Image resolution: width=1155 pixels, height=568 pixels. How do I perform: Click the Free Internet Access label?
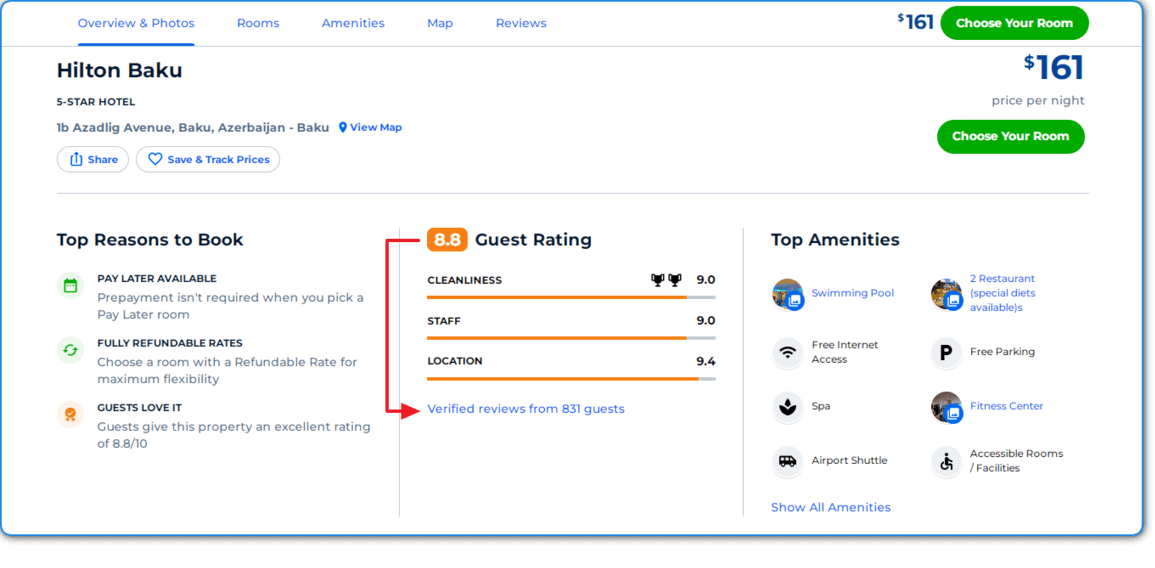coord(845,352)
